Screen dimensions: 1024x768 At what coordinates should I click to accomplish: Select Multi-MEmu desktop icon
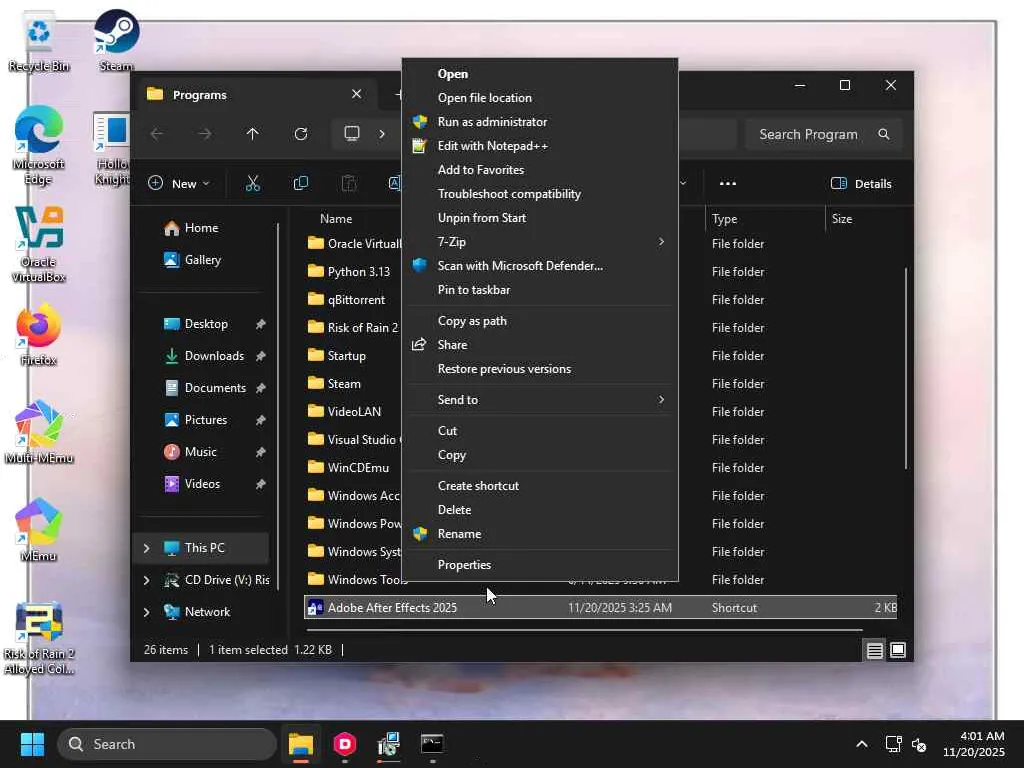pos(39,432)
